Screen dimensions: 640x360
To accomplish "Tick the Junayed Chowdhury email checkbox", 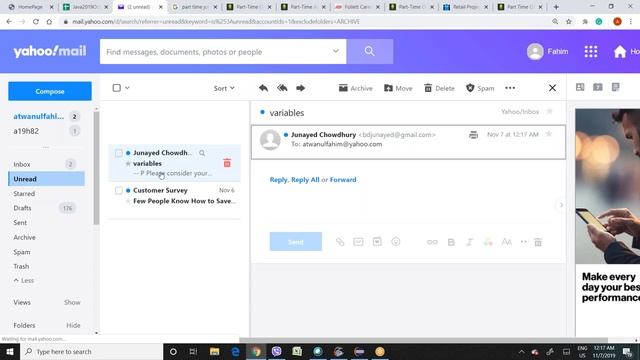I will [x=118, y=153].
